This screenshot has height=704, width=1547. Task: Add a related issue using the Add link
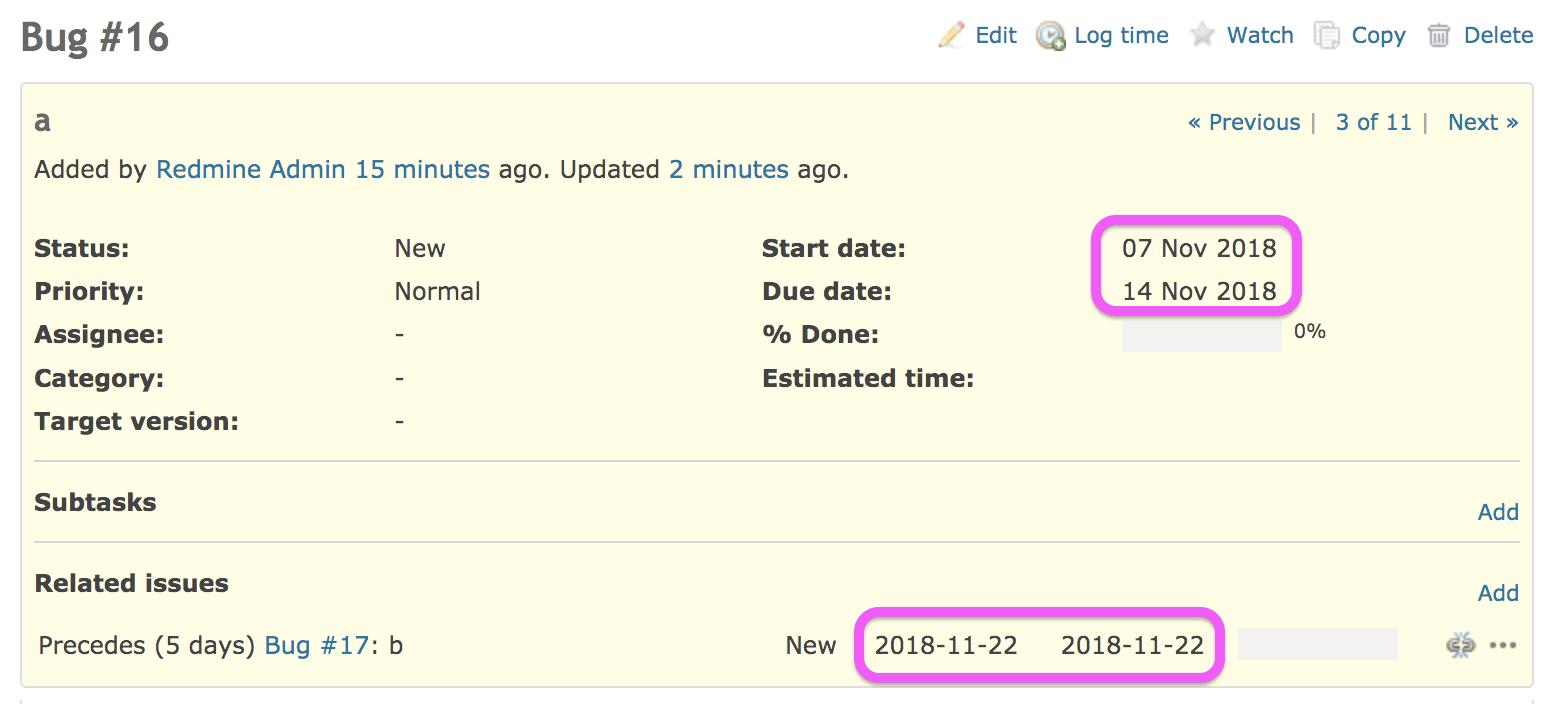[1498, 593]
